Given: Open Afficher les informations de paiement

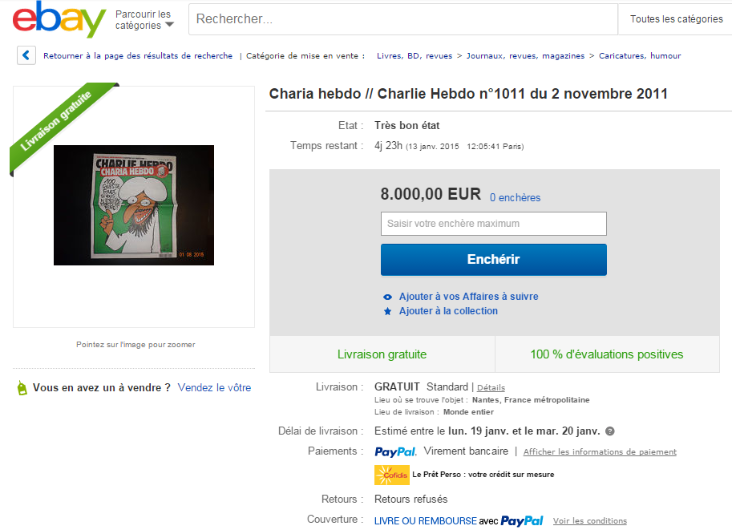Looking at the screenshot, I should pos(599,452).
